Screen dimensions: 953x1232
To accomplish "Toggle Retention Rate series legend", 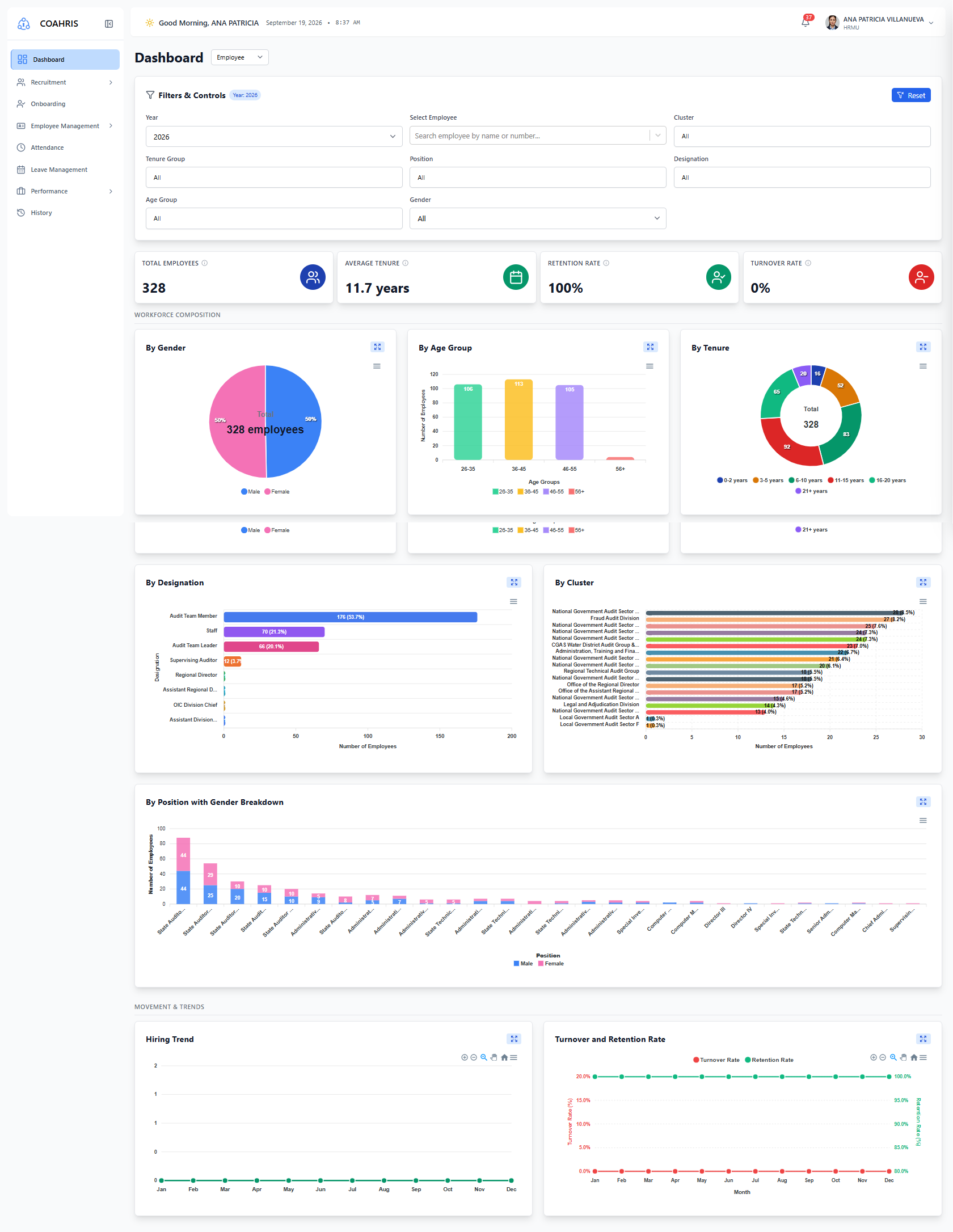I will point(769,1060).
